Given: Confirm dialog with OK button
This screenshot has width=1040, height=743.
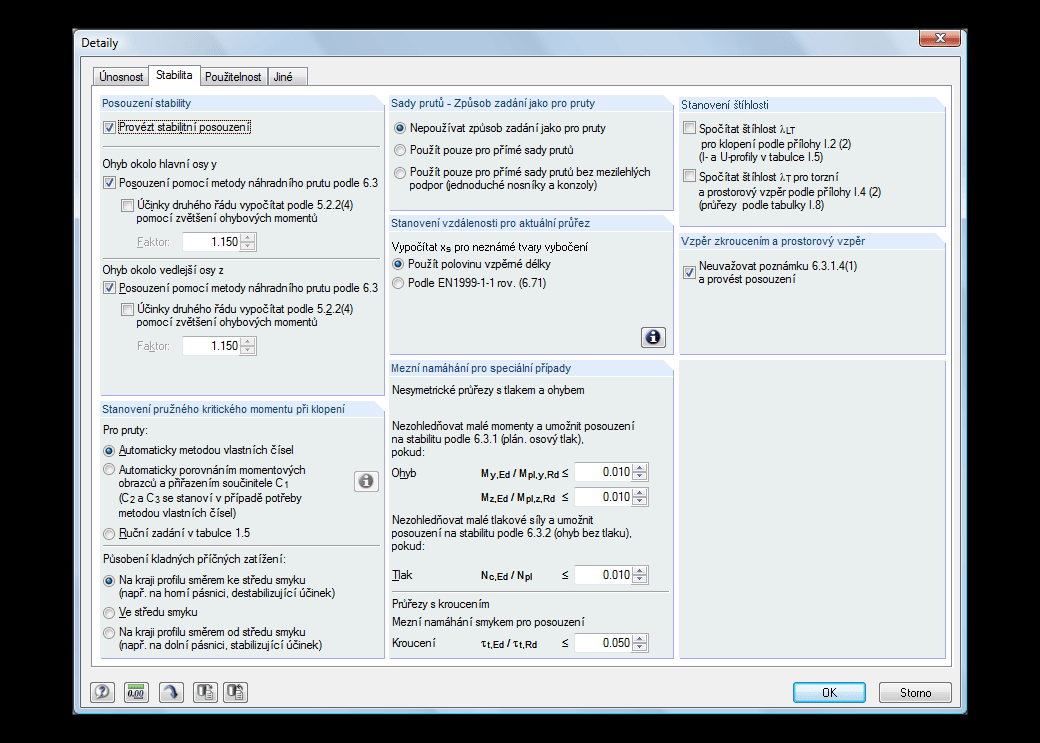Looking at the screenshot, I should point(829,693).
